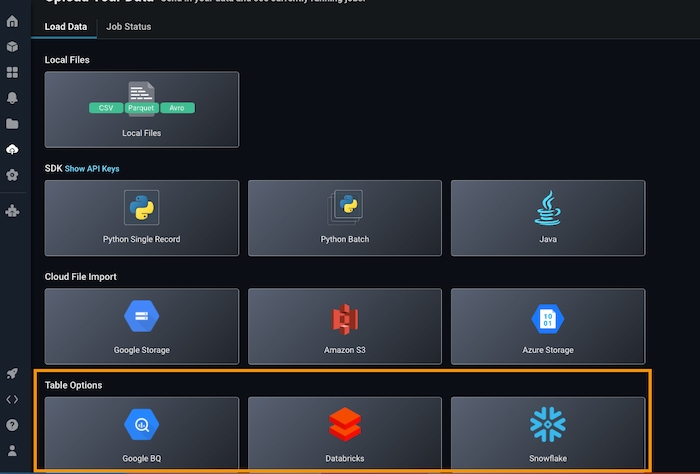700x474 pixels.
Task: Click the rocket icon in sidebar
Action: pyautogui.click(x=12, y=374)
